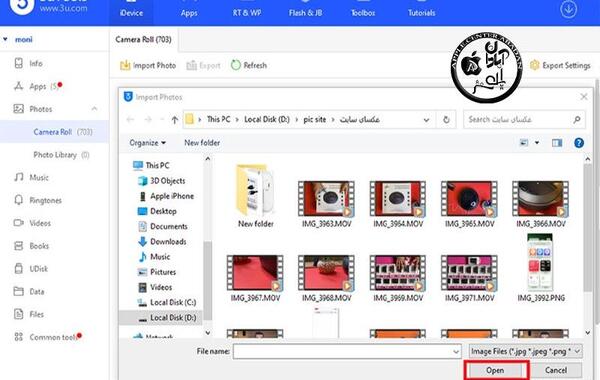The image size is (600, 380).
Task: Select the Camera Roll (703) tab
Action: click(x=143, y=39)
